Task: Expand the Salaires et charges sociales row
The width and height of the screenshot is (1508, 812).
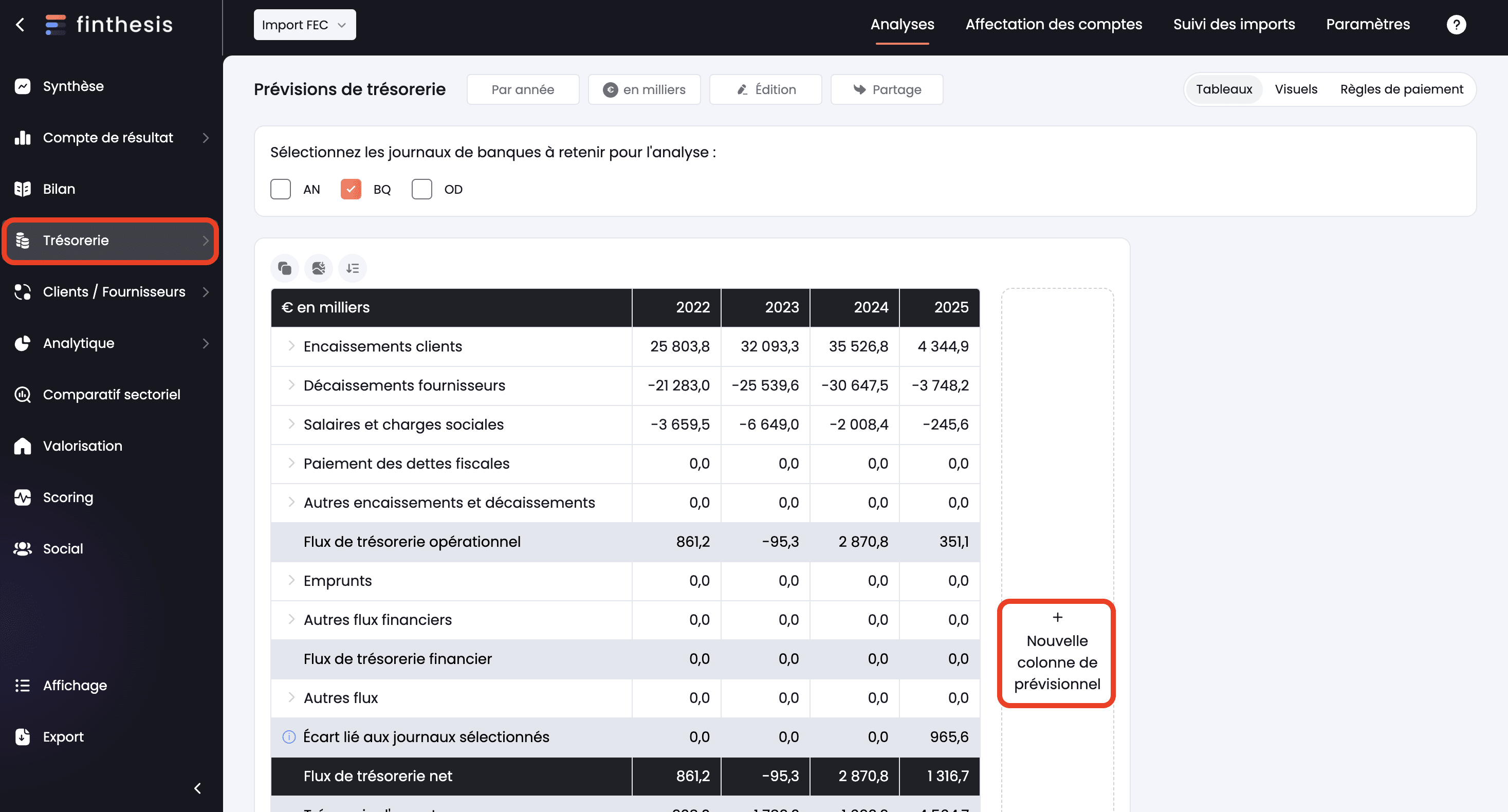Action: 291,424
